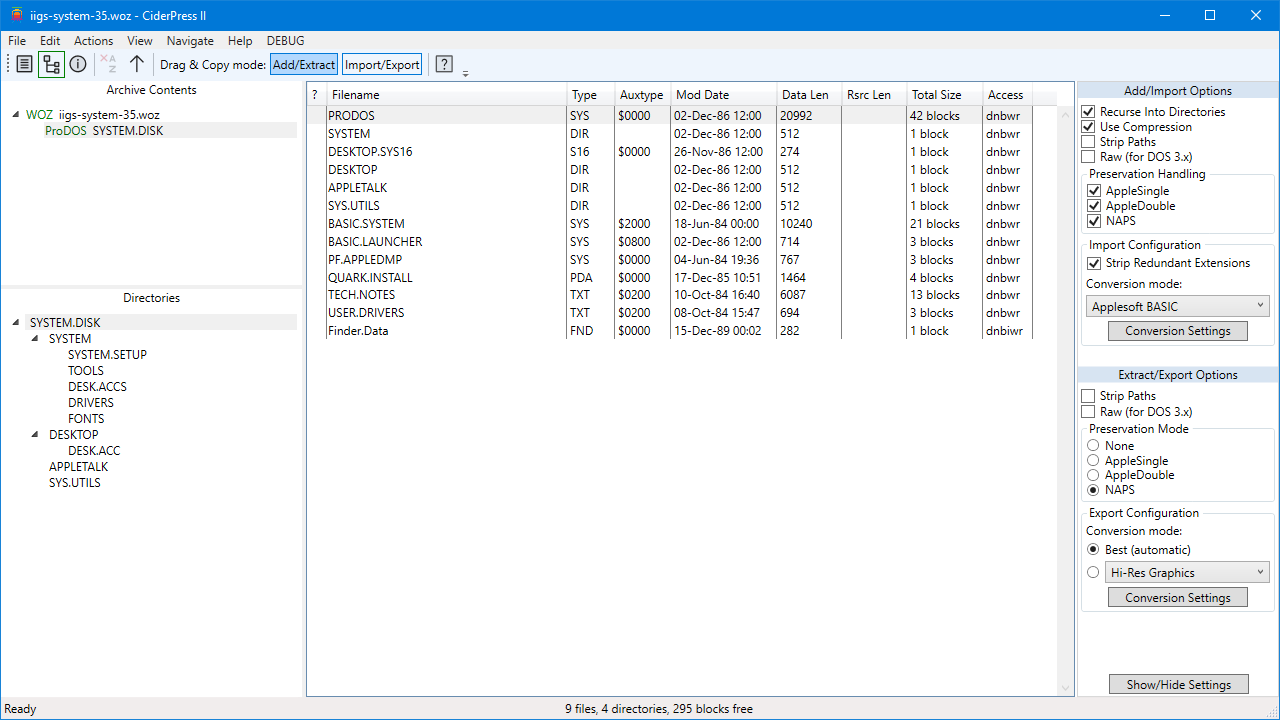1280x720 pixels.
Task: Open export Conversion Settings button
Action: coord(1178,597)
